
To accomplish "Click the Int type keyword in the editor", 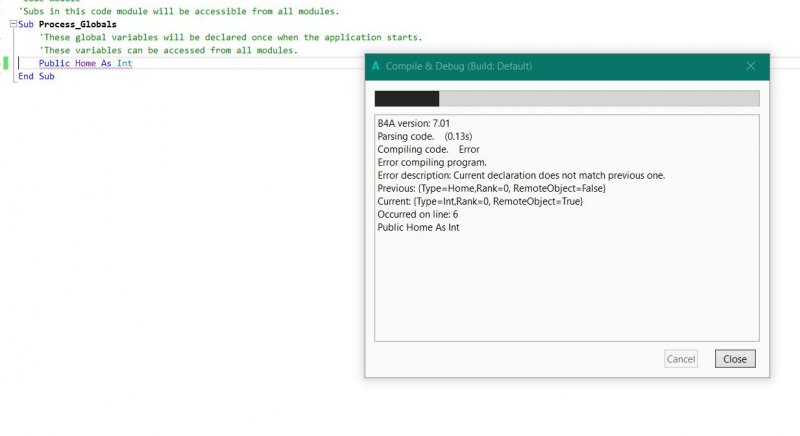I will click(x=124, y=63).
